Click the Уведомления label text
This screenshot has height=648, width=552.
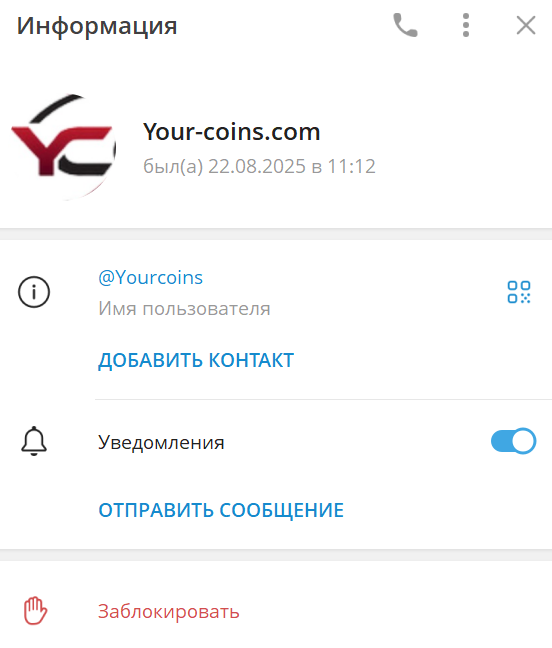[x=161, y=442]
